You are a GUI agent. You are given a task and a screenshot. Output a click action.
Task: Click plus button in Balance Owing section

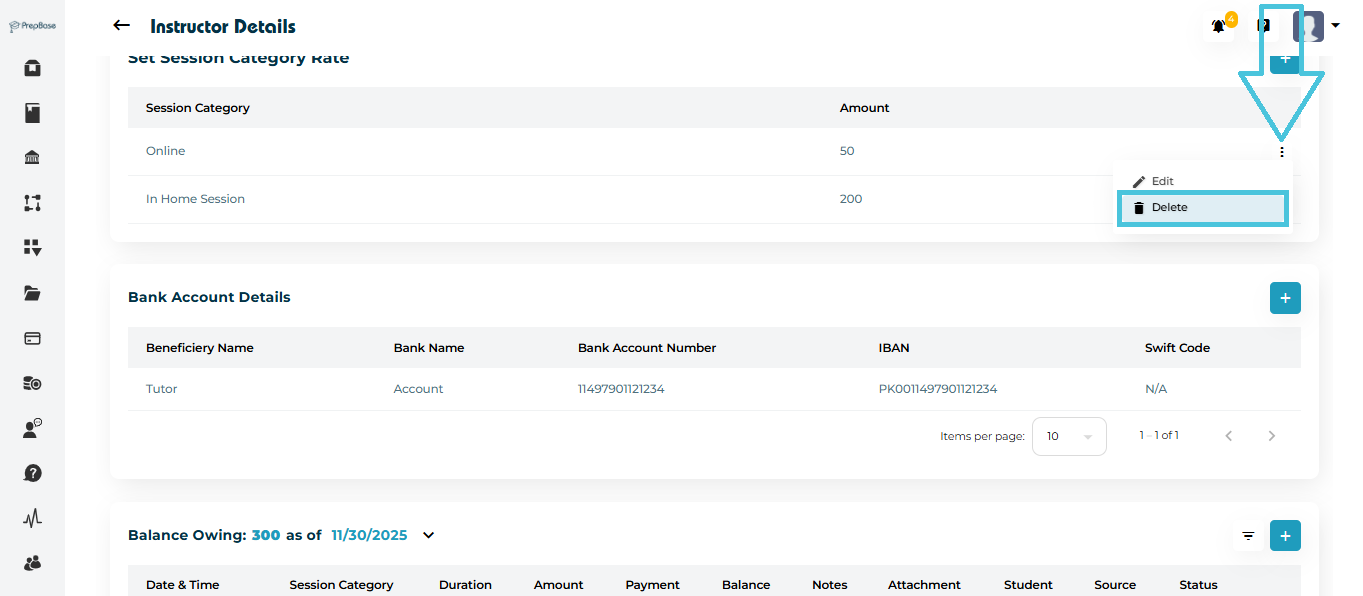tap(1285, 535)
